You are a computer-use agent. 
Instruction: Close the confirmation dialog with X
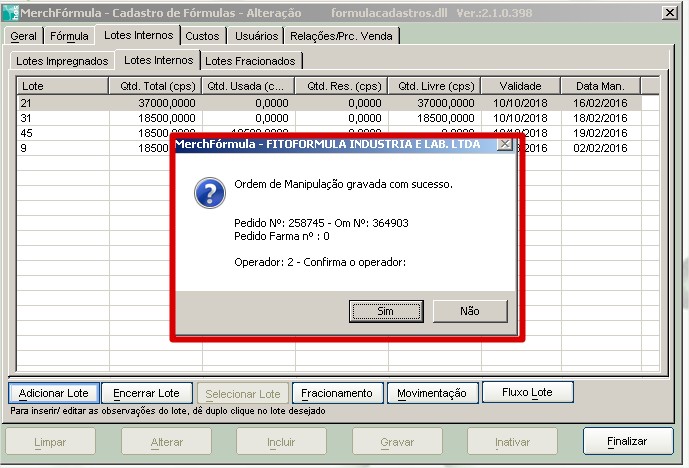504,145
